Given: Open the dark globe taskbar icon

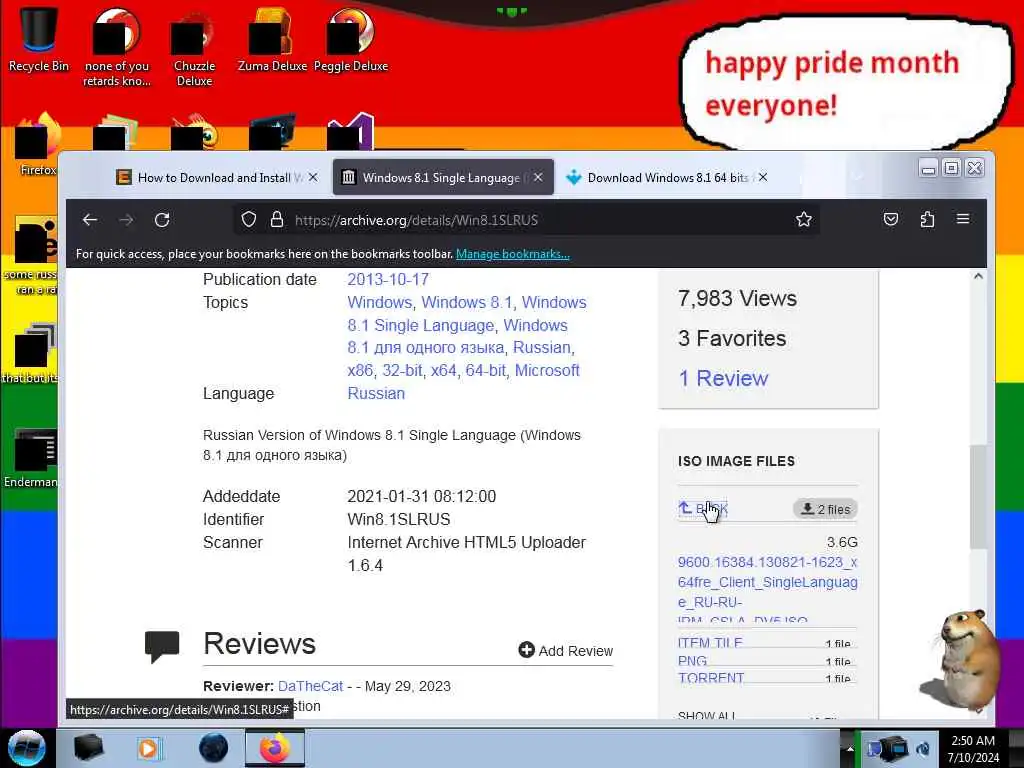Looking at the screenshot, I should point(214,748).
